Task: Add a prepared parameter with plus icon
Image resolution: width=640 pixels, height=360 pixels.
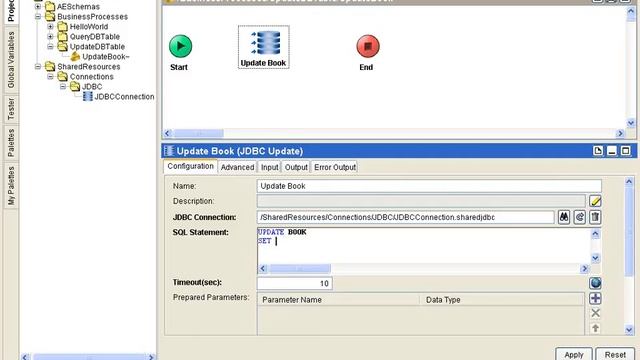Action: tap(595, 298)
